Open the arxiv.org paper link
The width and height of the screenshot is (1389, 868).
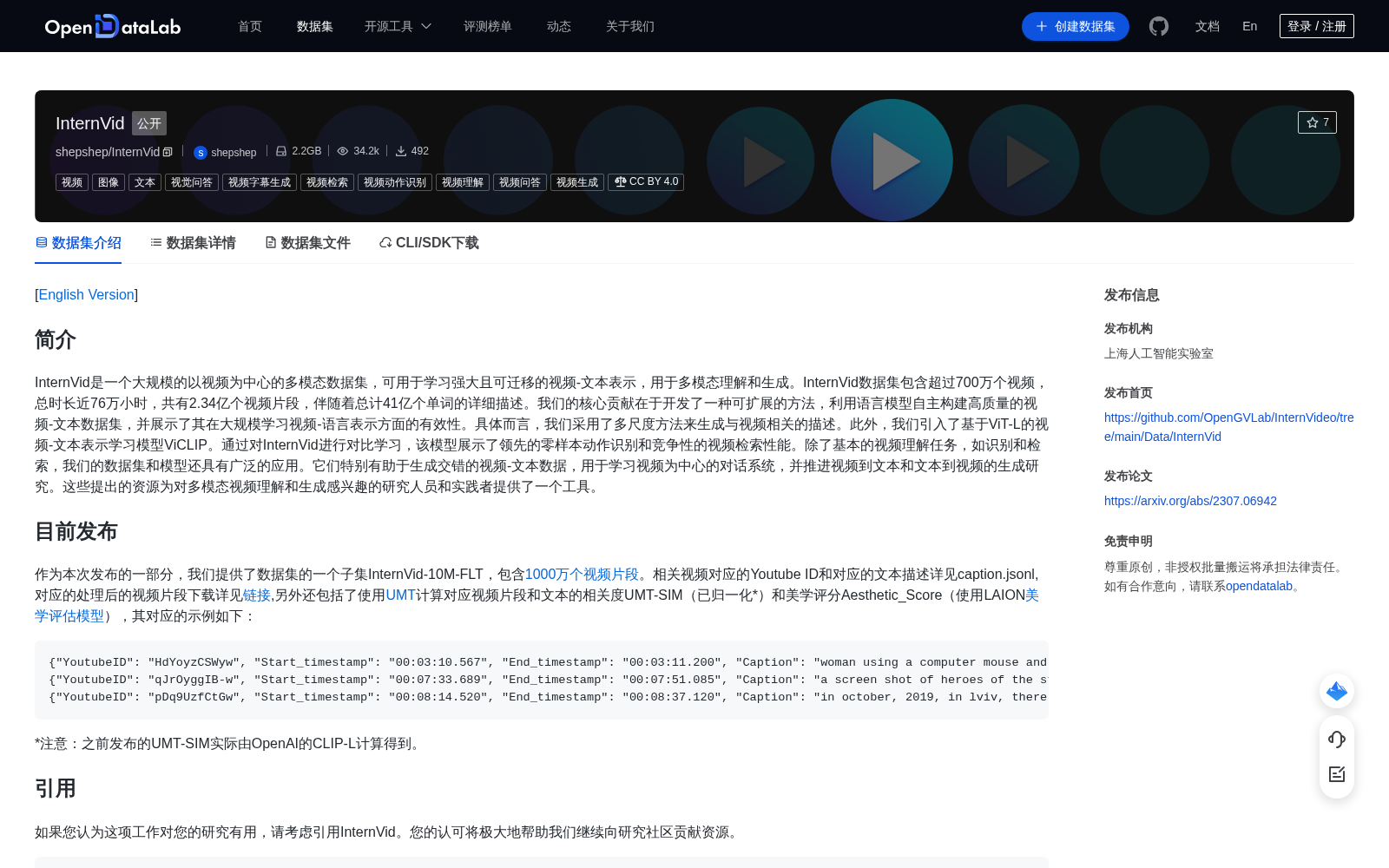point(1190,501)
